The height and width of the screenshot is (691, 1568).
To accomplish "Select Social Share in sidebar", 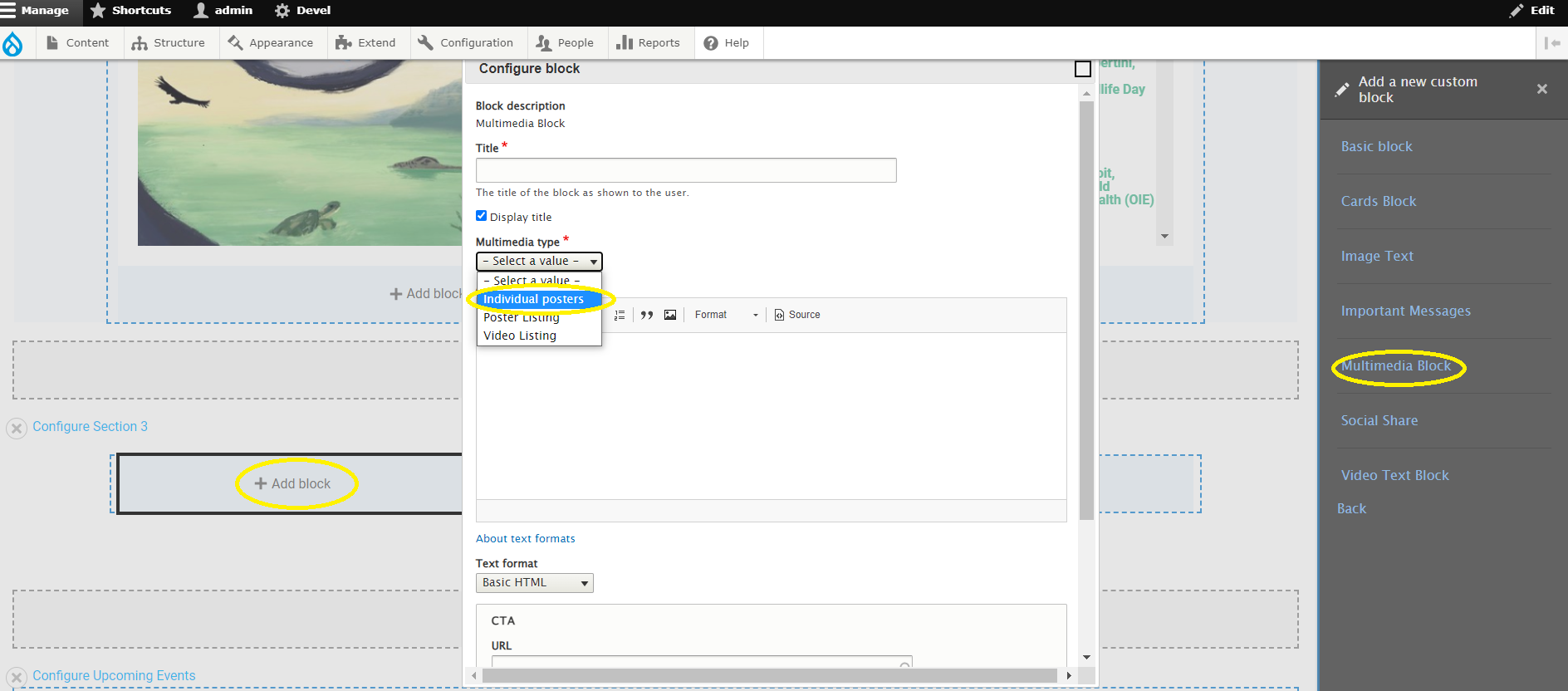I will 1379,420.
